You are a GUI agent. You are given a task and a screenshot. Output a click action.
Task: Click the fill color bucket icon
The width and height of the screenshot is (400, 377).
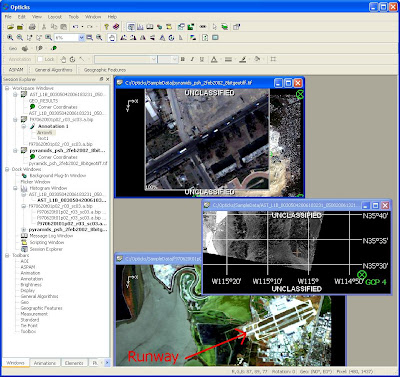click(x=257, y=59)
